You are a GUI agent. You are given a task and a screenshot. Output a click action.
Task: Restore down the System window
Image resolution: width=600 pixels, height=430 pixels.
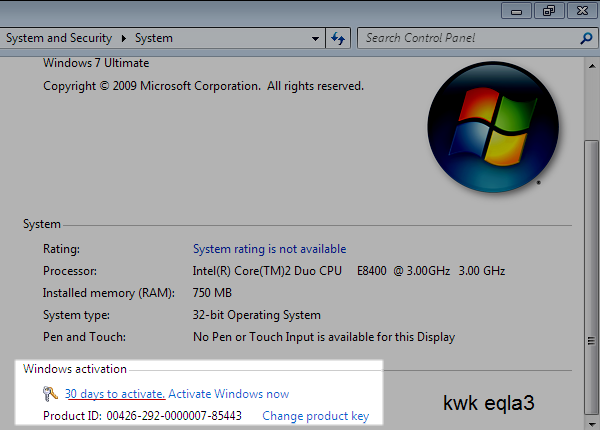(x=549, y=11)
